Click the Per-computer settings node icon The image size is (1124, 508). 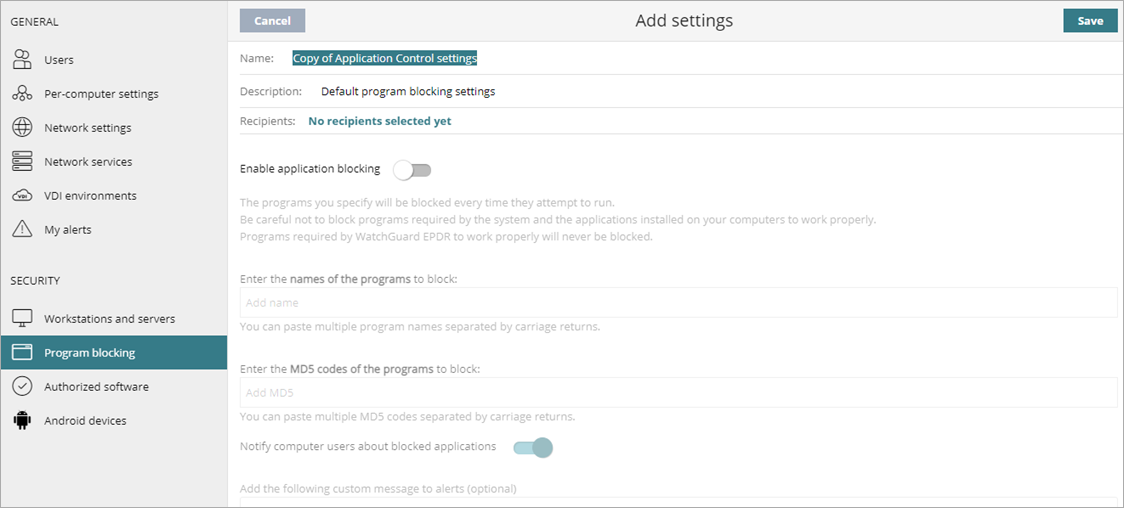[23, 94]
